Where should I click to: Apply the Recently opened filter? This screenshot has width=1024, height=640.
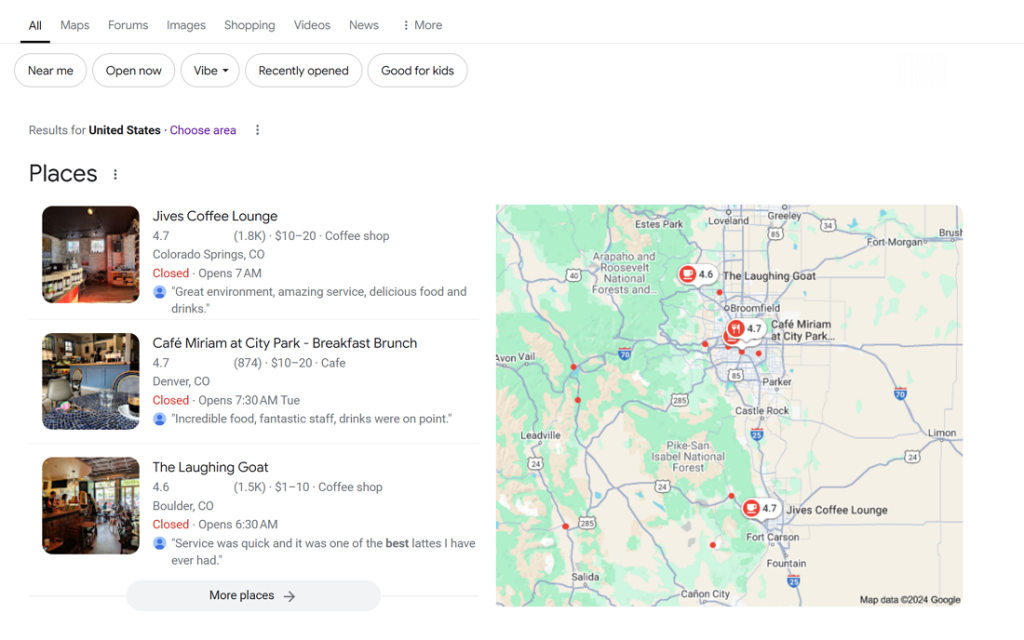point(303,71)
